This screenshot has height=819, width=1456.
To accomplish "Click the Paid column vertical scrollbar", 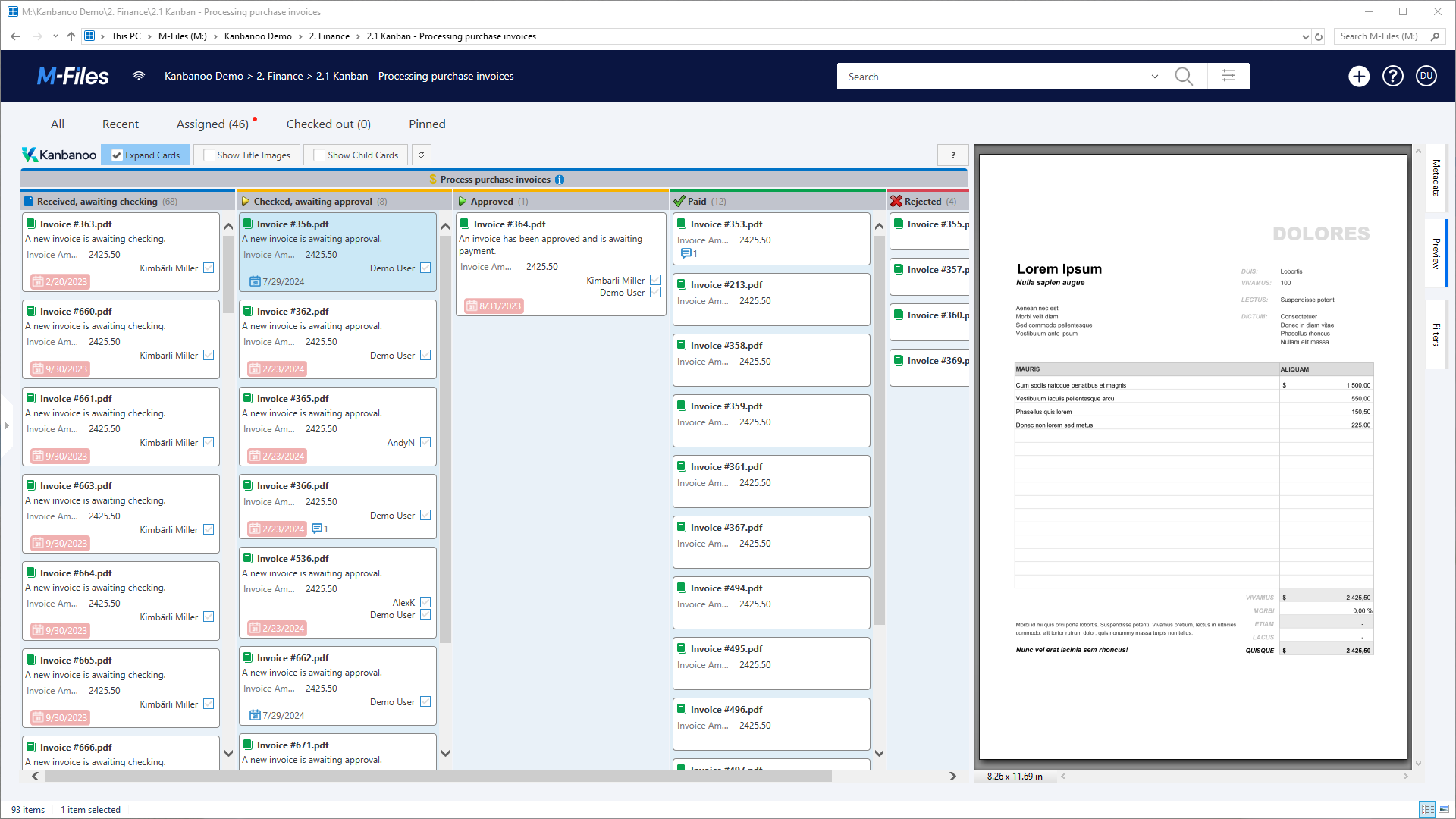I will (x=879, y=428).
